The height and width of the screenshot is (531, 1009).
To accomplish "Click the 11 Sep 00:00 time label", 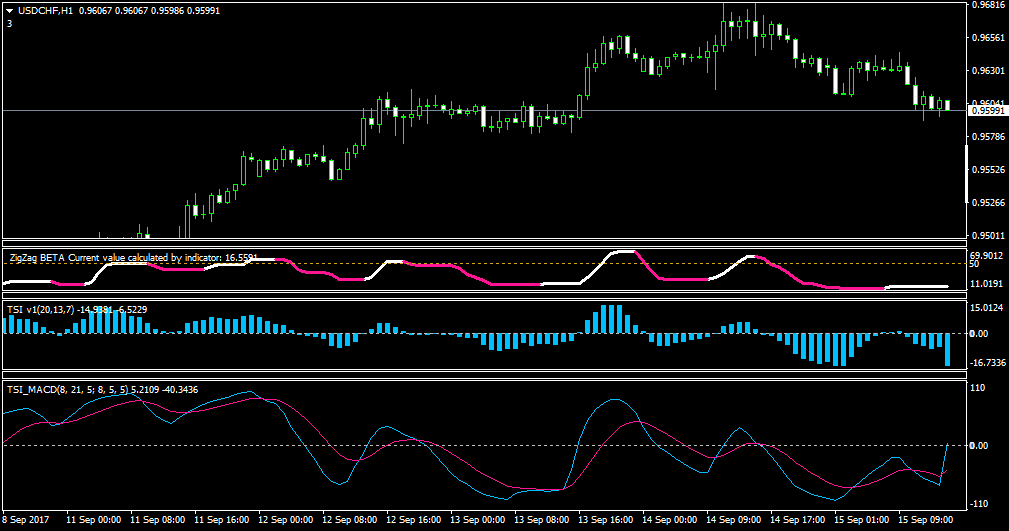I will coord(93,519).
